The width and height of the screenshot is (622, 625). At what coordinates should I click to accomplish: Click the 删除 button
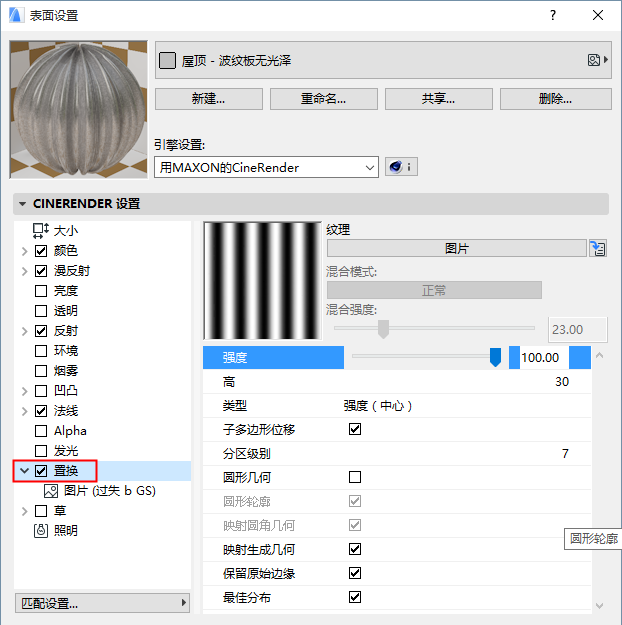555,98
